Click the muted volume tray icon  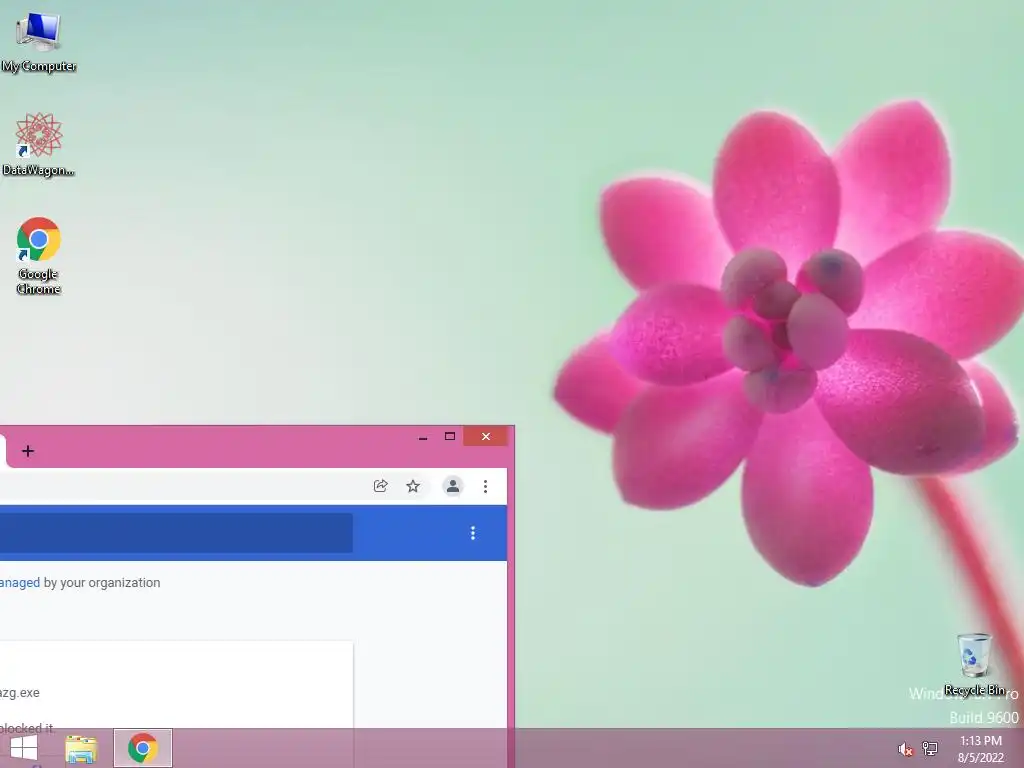pyautogui.click(x=905, y=749)
